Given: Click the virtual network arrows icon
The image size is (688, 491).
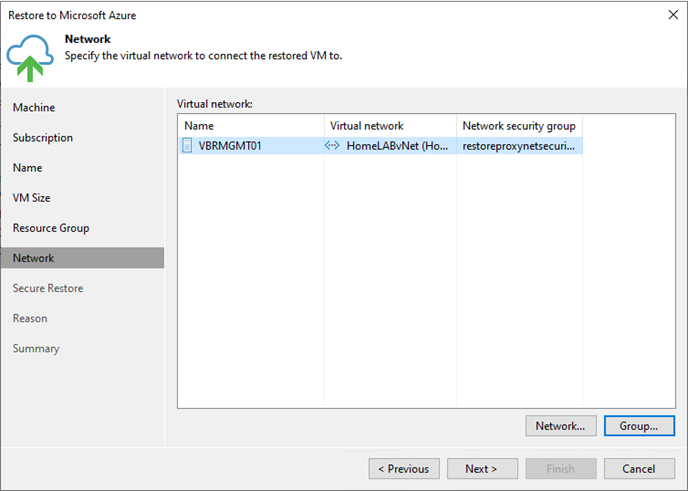Looking at the screenshot, I should point(332,145).
